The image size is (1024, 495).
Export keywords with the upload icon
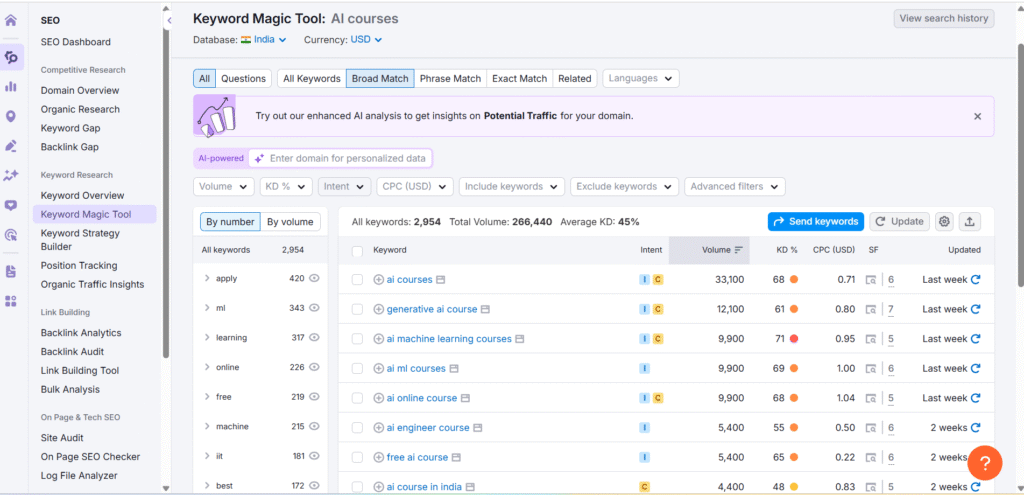tap(969, 221)
